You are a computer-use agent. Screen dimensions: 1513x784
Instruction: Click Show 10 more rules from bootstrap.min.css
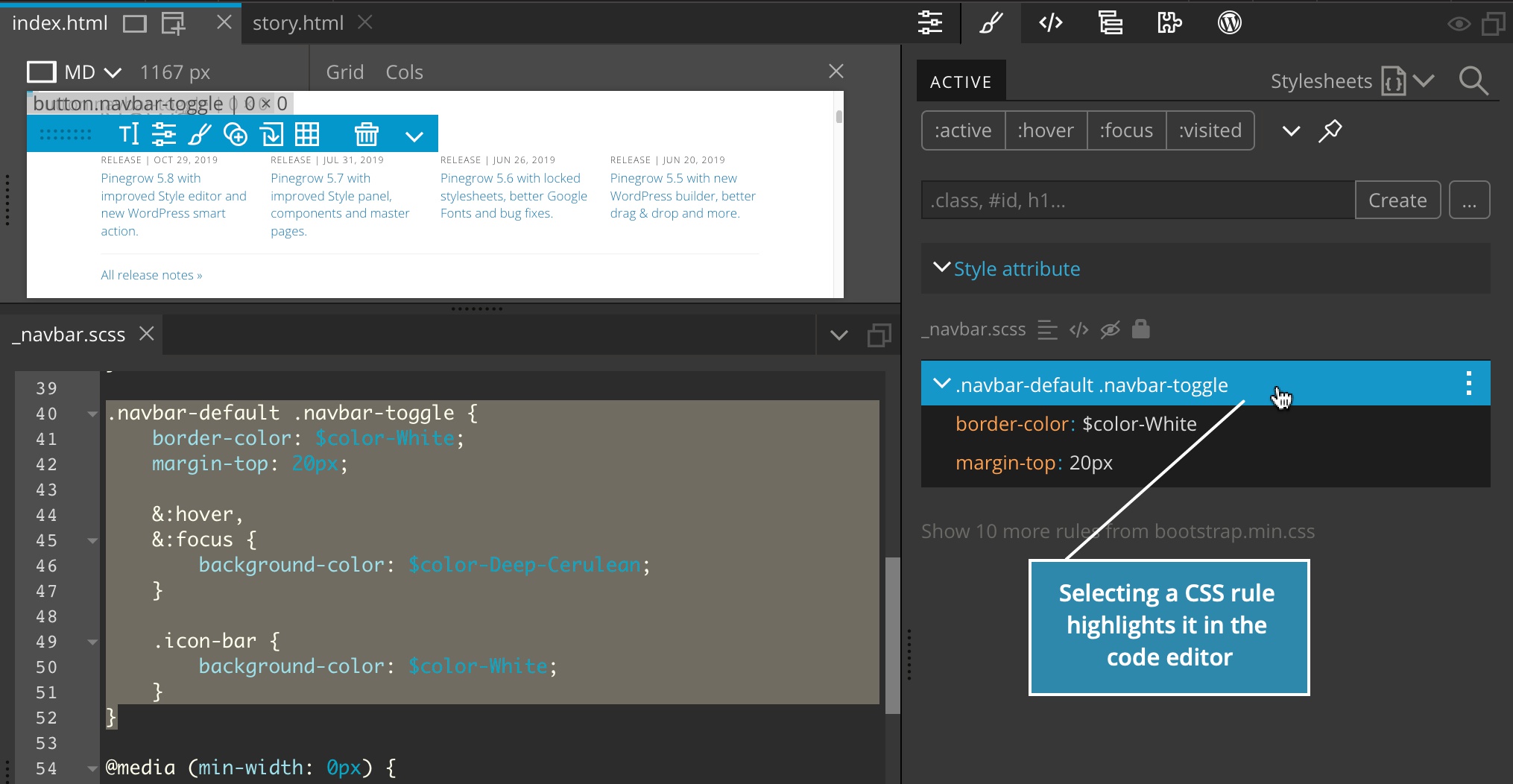coord(1118,531)
